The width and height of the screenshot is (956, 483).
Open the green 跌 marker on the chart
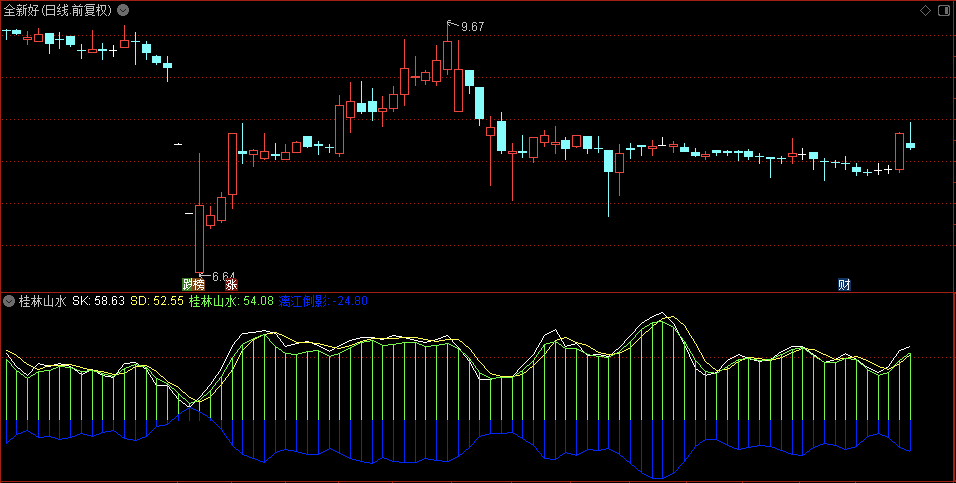point(188,284)
